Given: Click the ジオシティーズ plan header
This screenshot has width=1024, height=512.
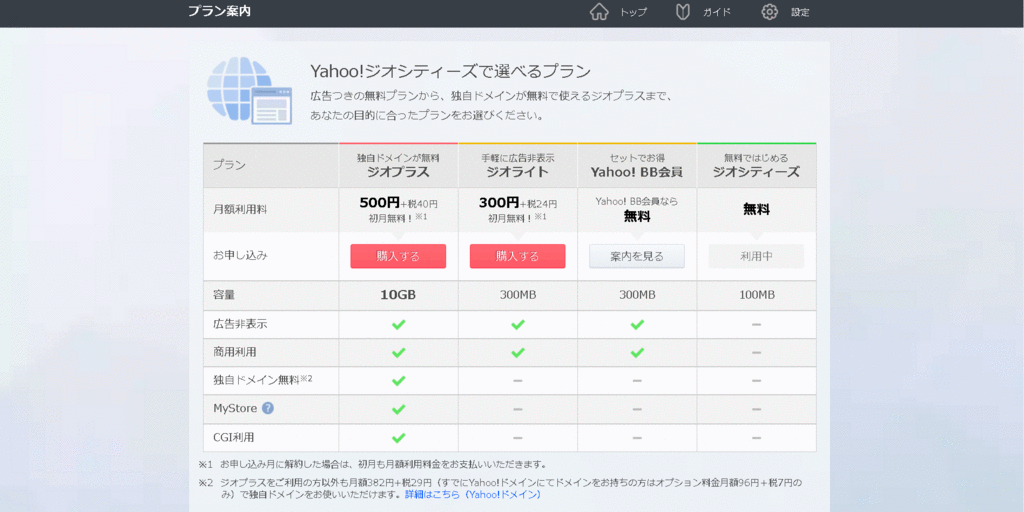Looking at the screenshot, I should pos(756,166).
